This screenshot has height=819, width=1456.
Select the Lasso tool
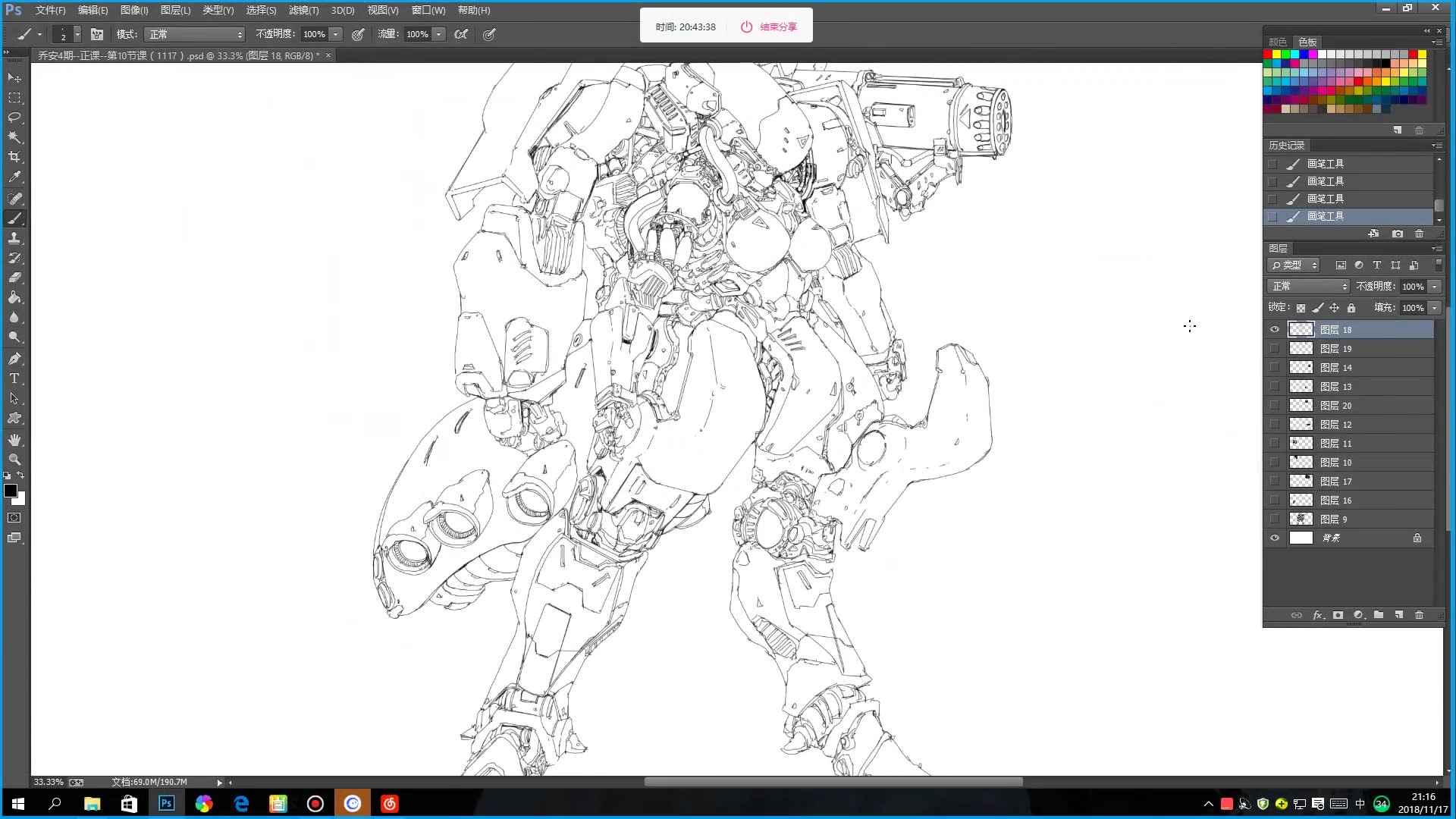(x=14, y=118)
